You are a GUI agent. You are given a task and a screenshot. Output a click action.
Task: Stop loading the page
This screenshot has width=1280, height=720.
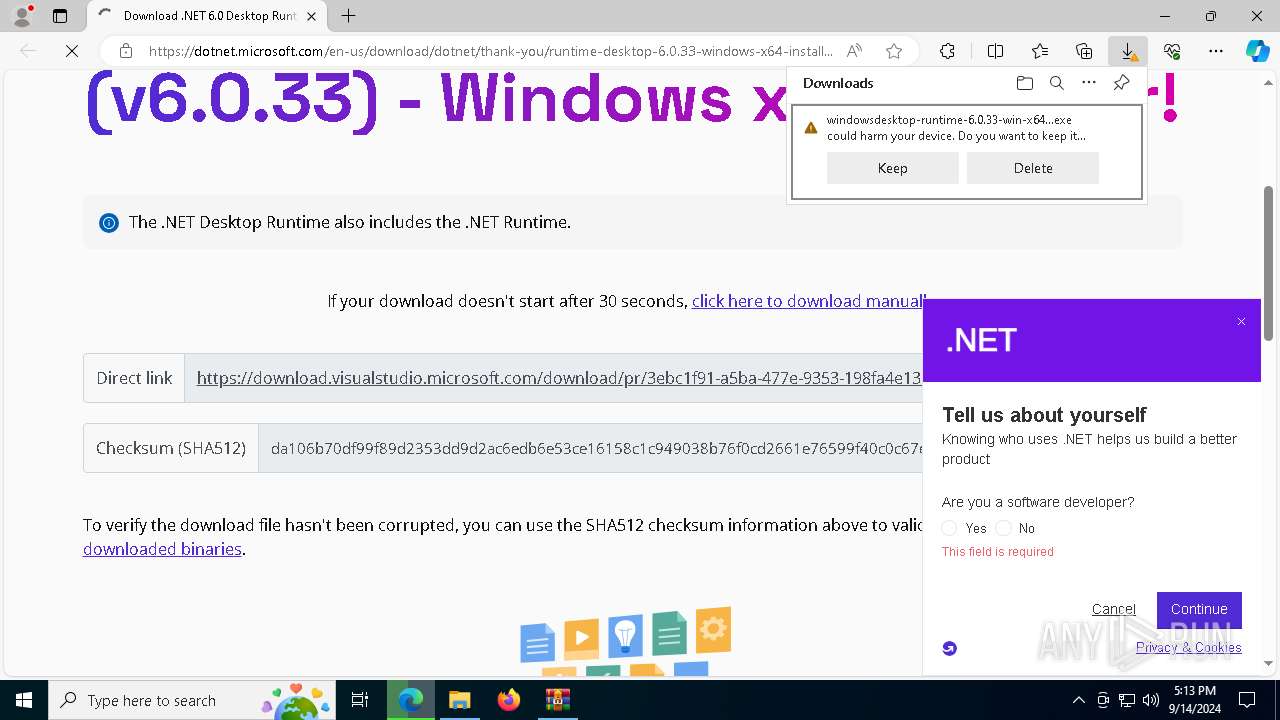(71, 51)
